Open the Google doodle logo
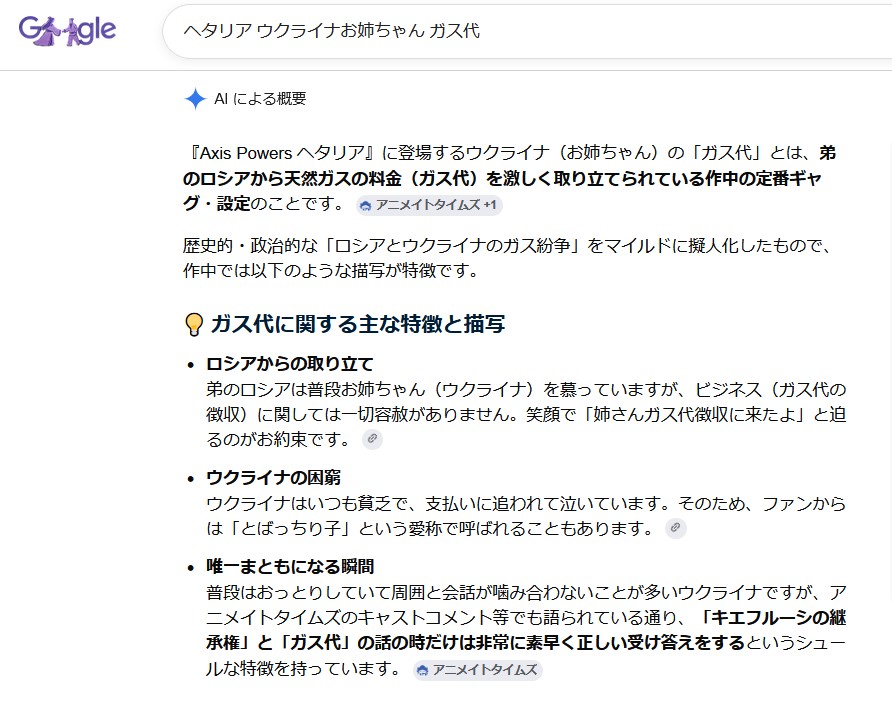This screenshot has width=892, height=706. [67, 31]
